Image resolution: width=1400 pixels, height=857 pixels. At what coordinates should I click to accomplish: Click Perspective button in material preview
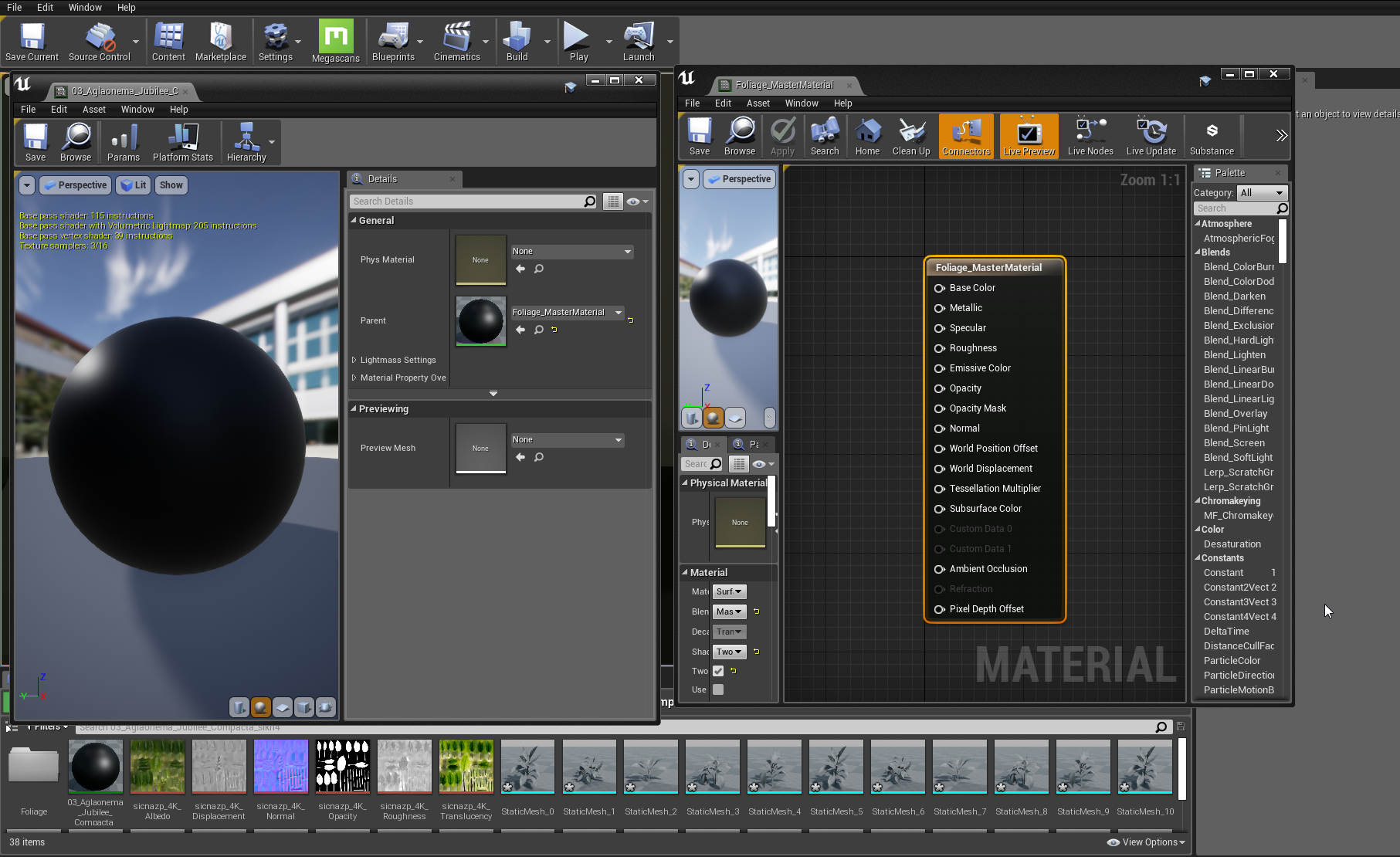click(x=739, y=179)
